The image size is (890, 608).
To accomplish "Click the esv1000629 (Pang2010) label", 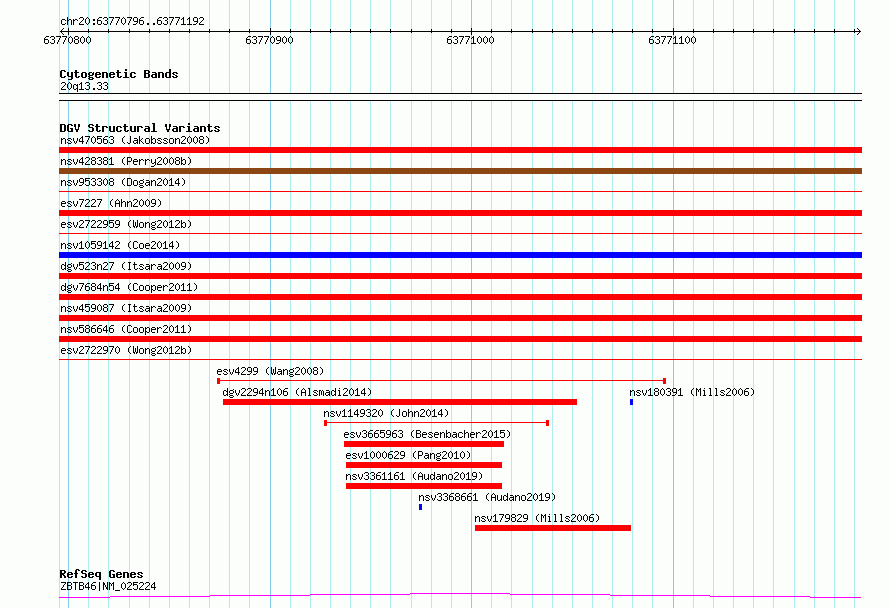I will click(x=408, y=455).
